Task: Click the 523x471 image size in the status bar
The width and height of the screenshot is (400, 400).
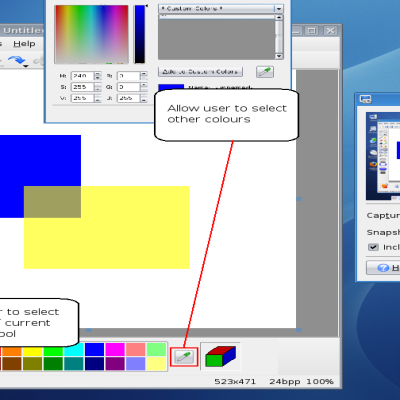Action: 235,381
